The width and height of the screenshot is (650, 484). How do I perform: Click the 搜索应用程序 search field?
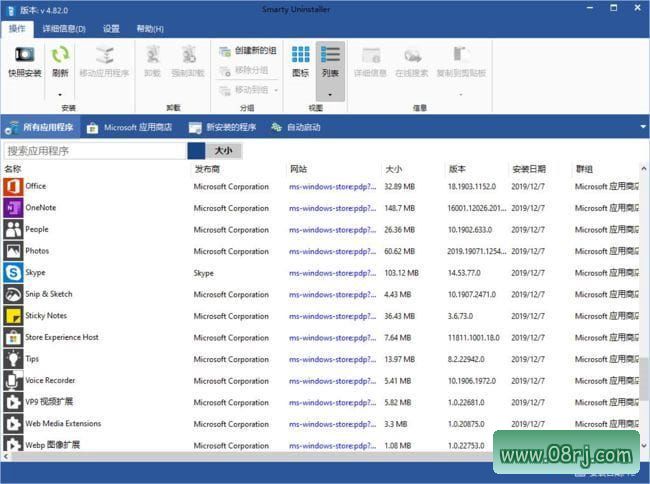95,151
